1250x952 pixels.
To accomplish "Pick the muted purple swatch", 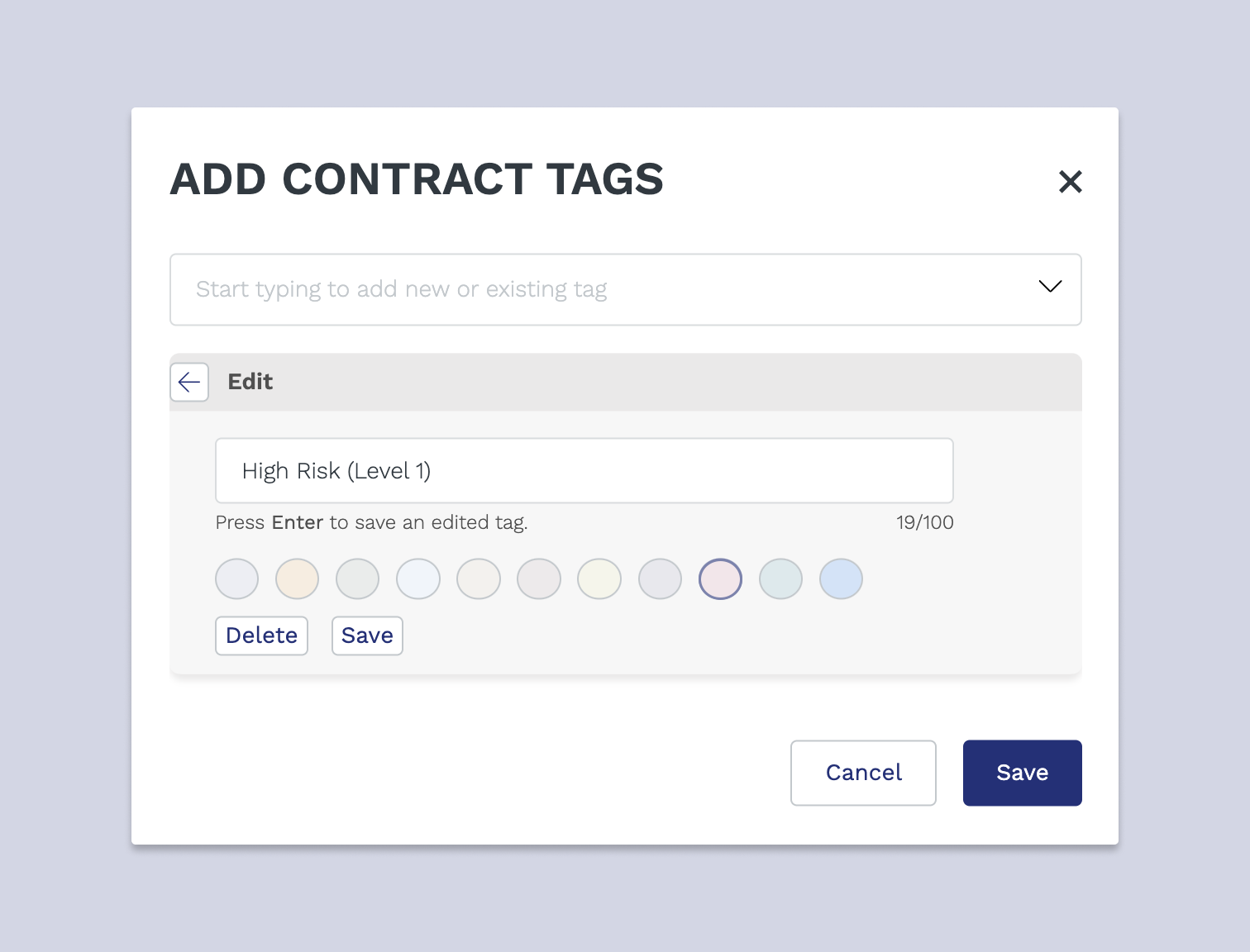I will click(660, 578).
